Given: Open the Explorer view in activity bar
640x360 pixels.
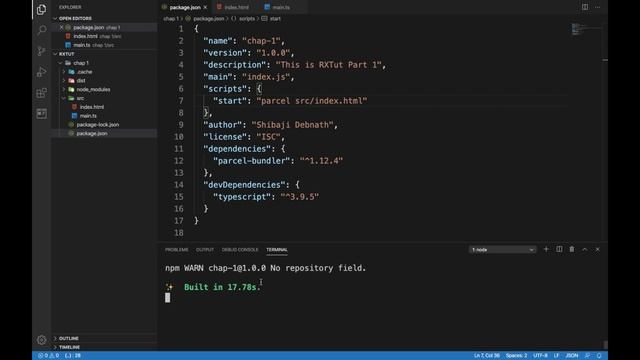Looking at the screenshot, I should click(x=41, y=9).
